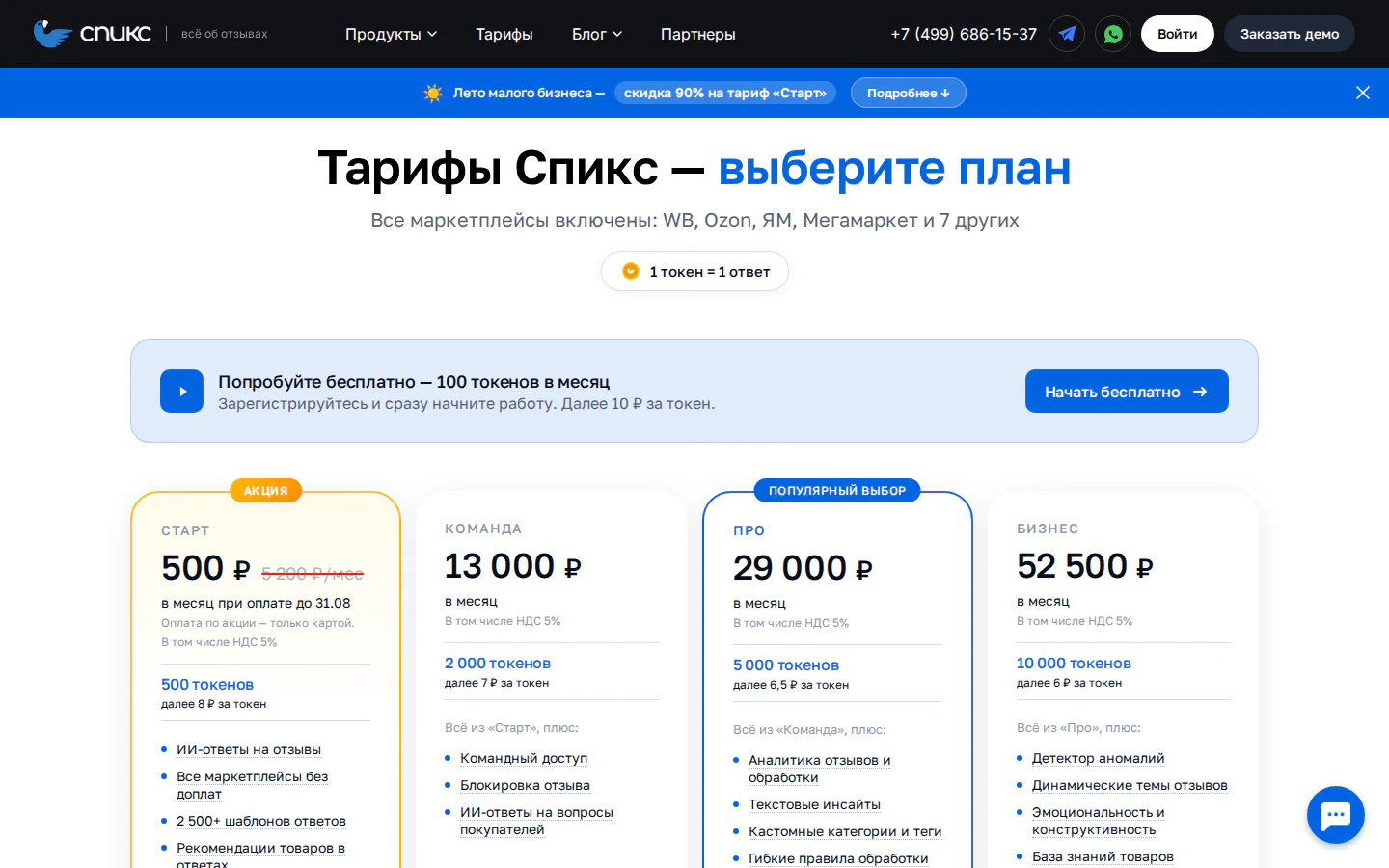Click the далее 8 ₽ за токен text
The width and height of the screenshot is (1389, 868).
point(213,704)
